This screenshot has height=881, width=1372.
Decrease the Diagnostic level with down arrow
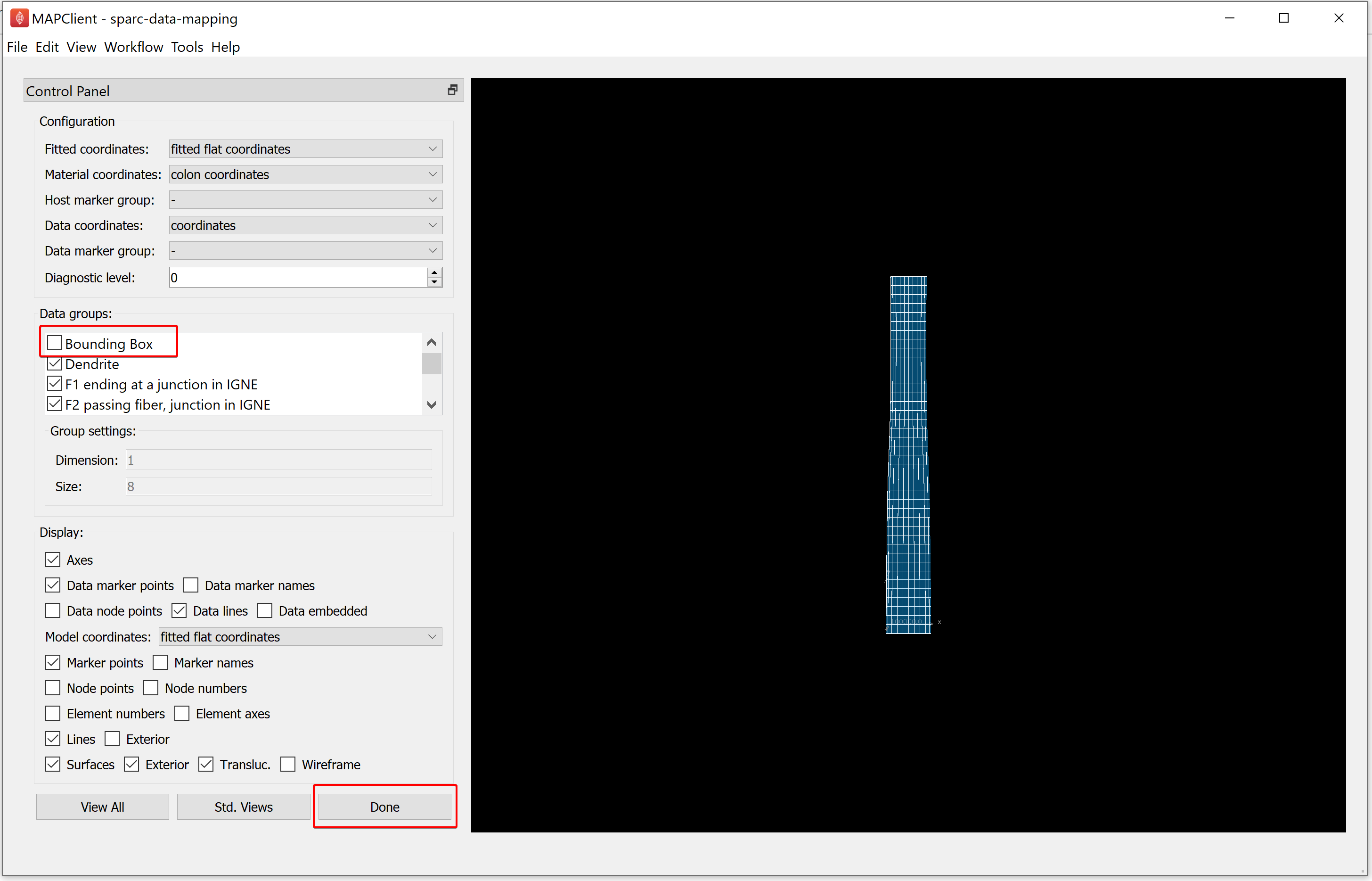[x=434, y=282]
